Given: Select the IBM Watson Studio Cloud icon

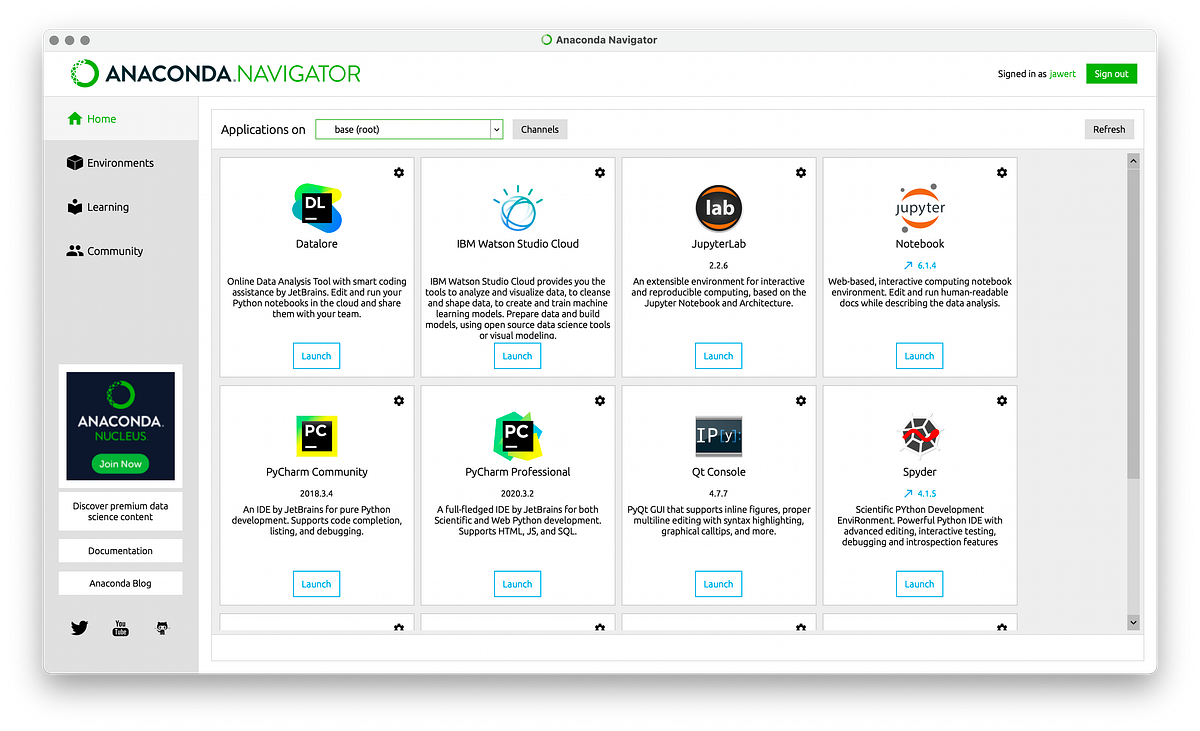Looking at the screenshot, I should [x=517, y=207].
